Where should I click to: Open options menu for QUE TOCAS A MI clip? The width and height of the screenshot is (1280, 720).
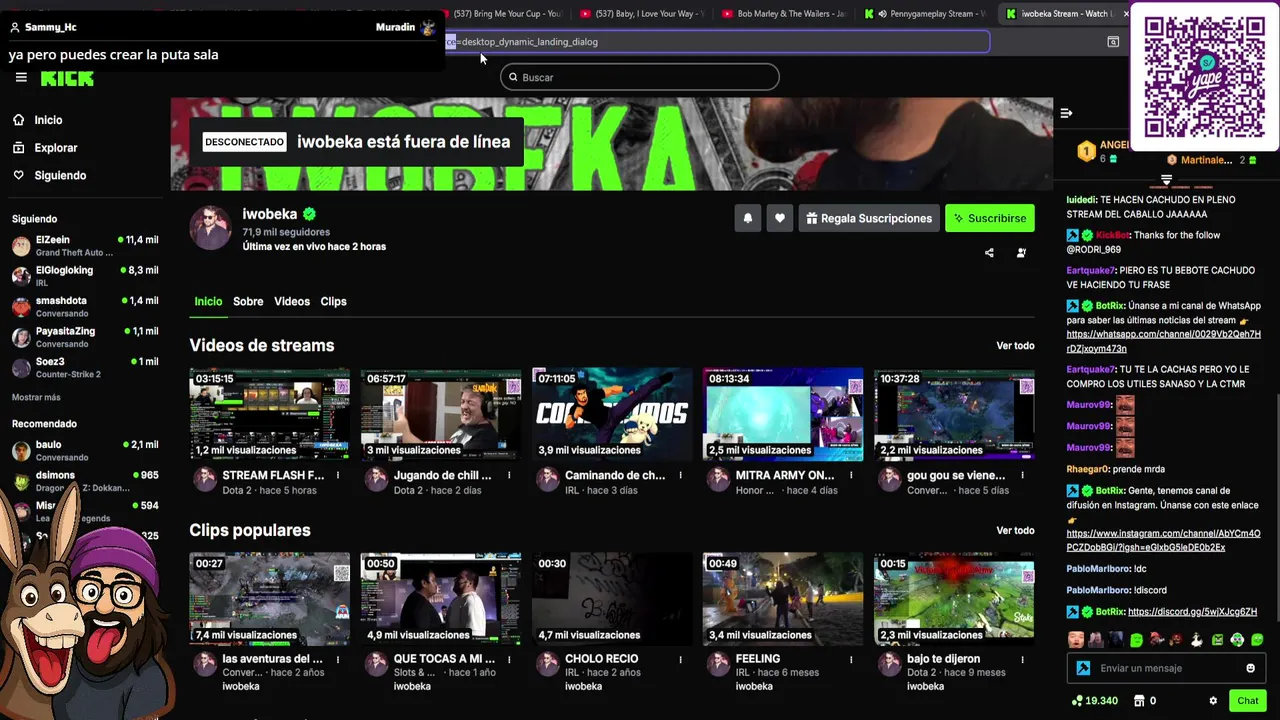pyautogui.click(x=509, y=660)
